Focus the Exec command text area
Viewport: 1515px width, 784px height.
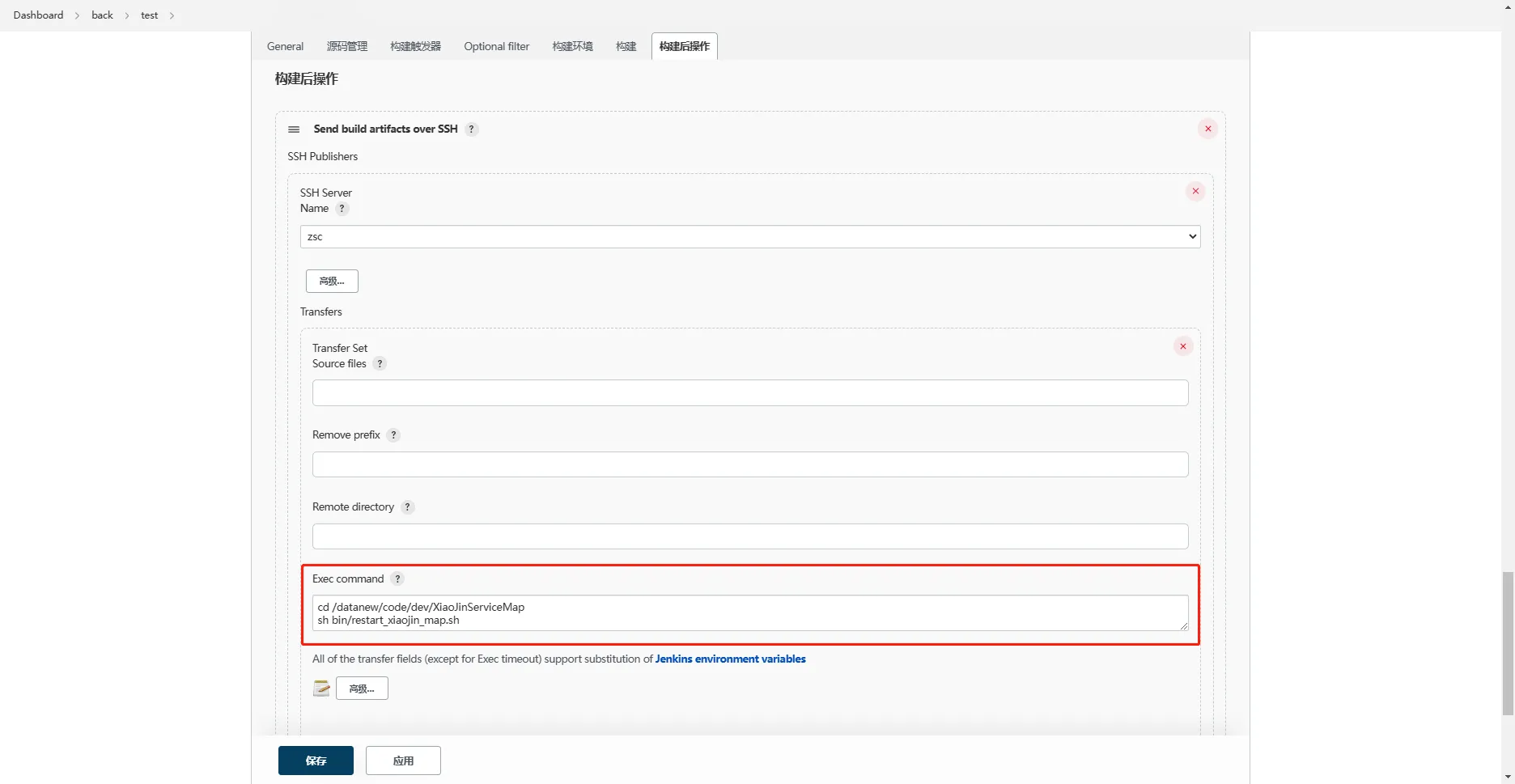click(x=749, y=613)
